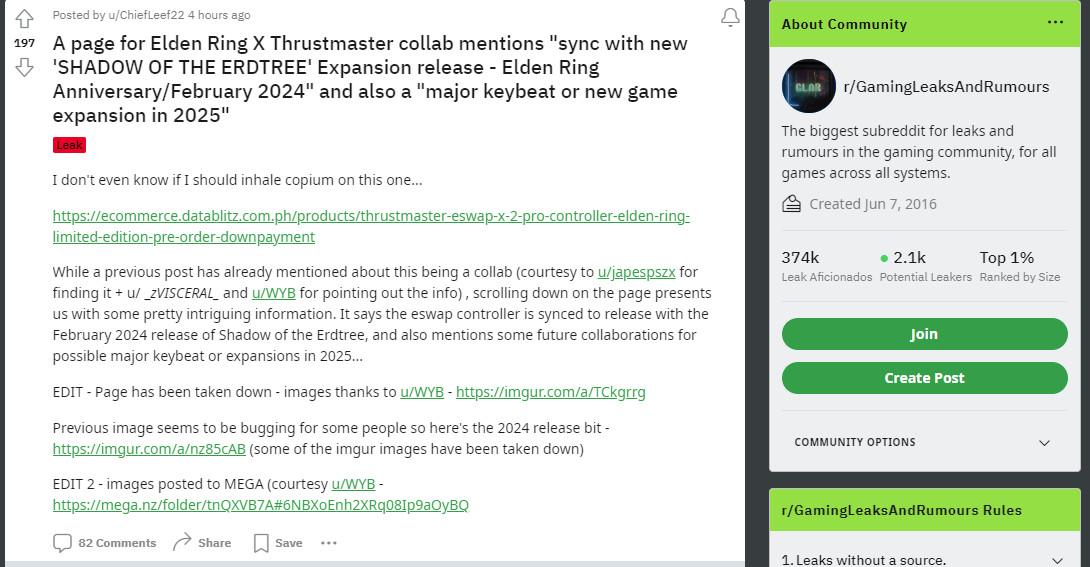This screenshot has width=1090, height=567.
Task: Open the 82 Comments section
Action: (x=105, y=543)
